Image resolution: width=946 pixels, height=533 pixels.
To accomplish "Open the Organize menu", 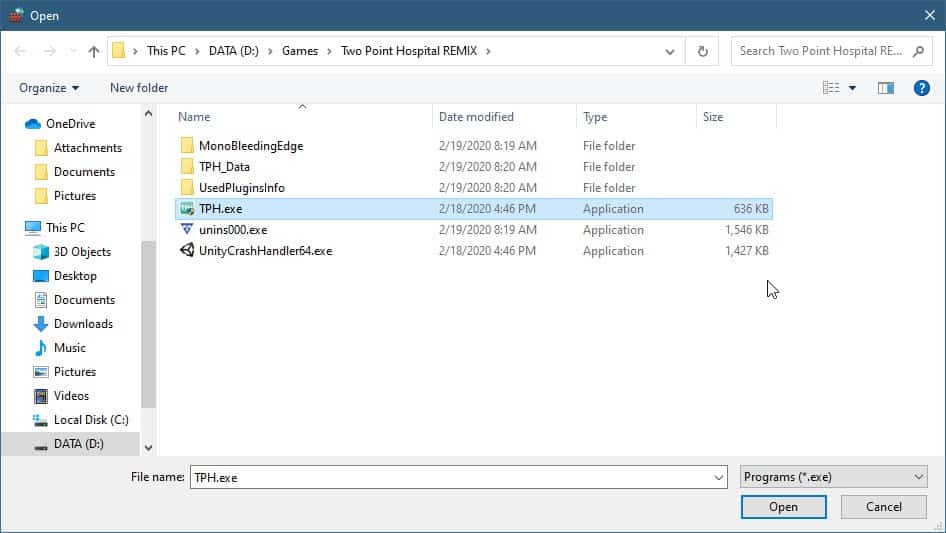I will pos(49,88).
